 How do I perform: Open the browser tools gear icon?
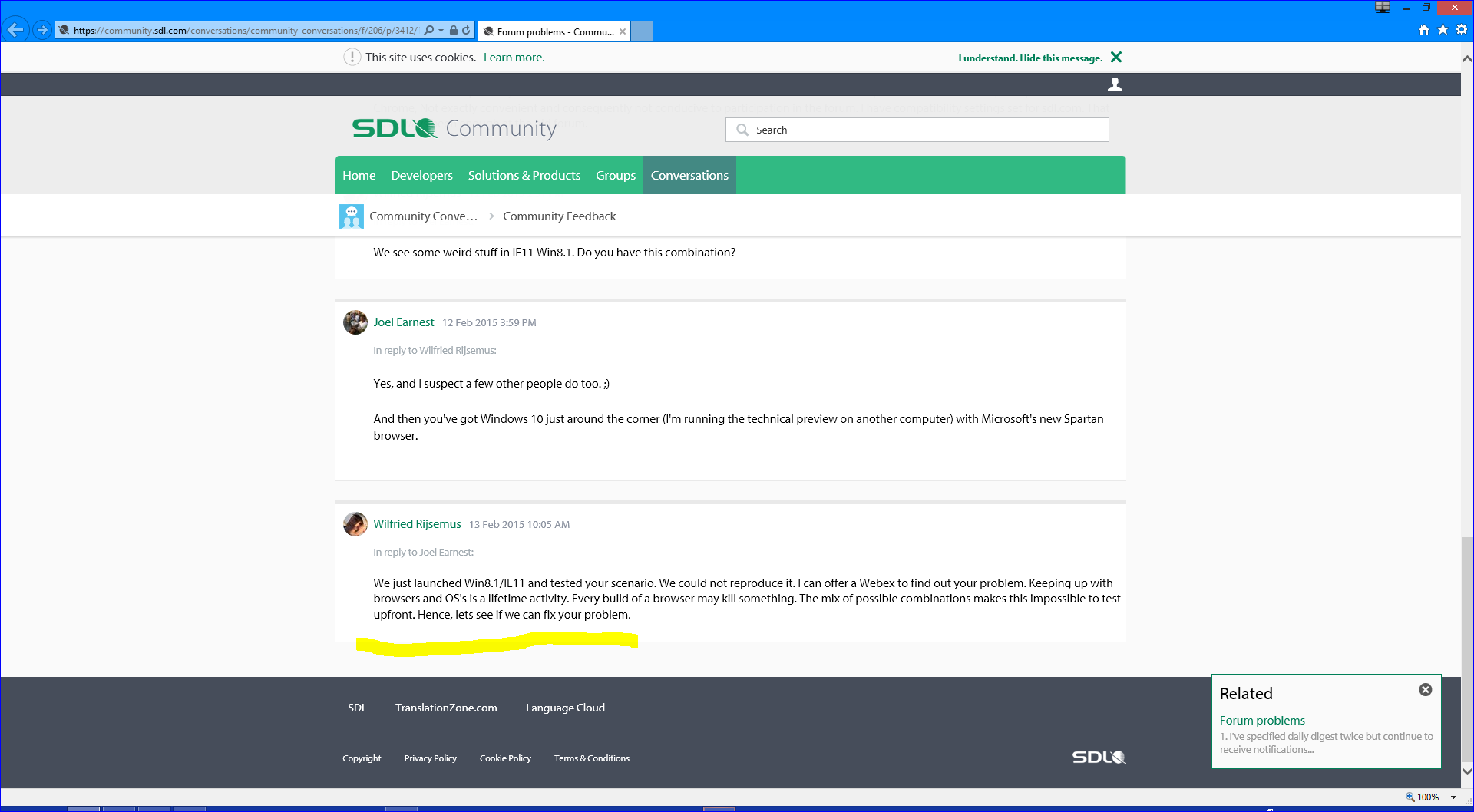[1462, 30]
